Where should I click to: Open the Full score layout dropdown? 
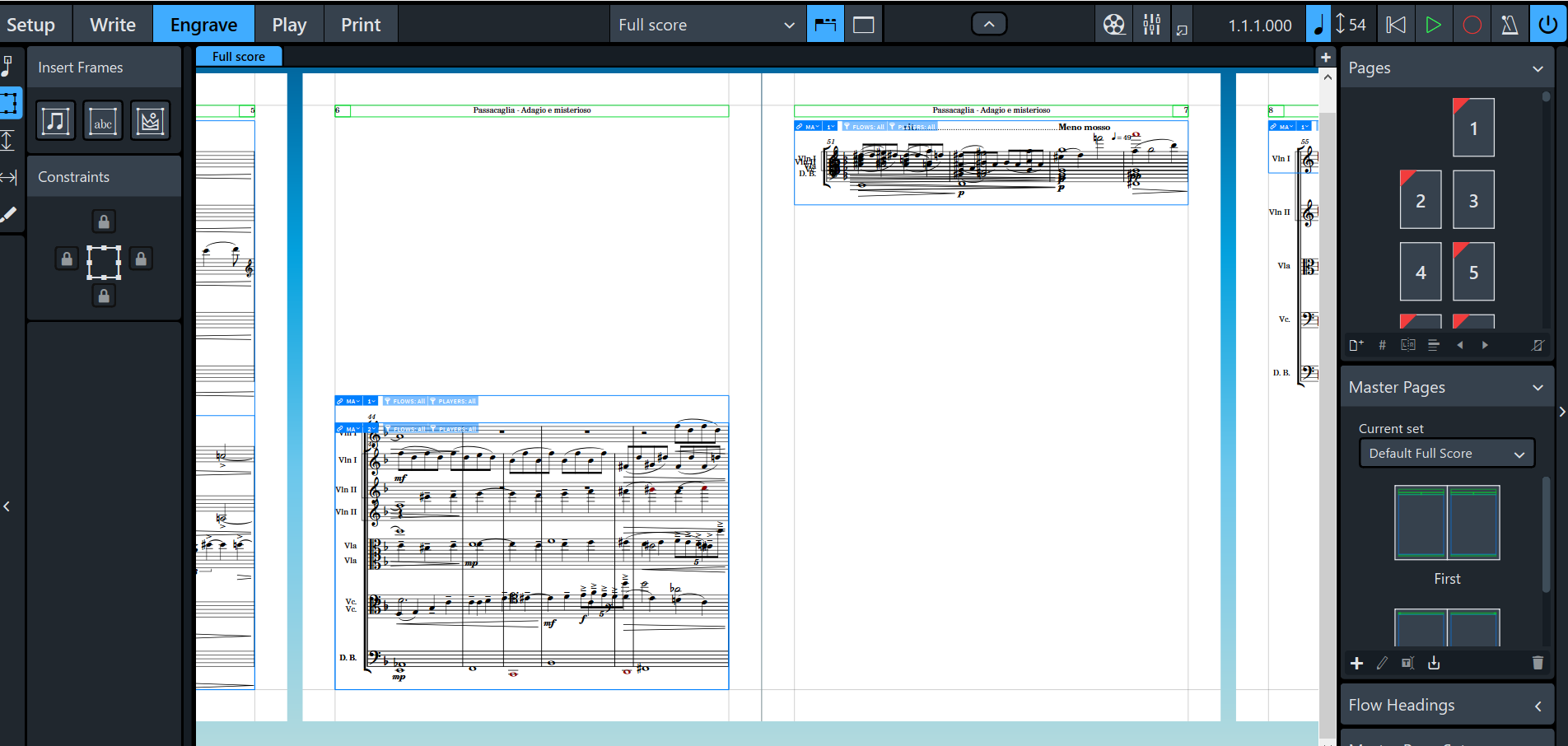point(707,25)
